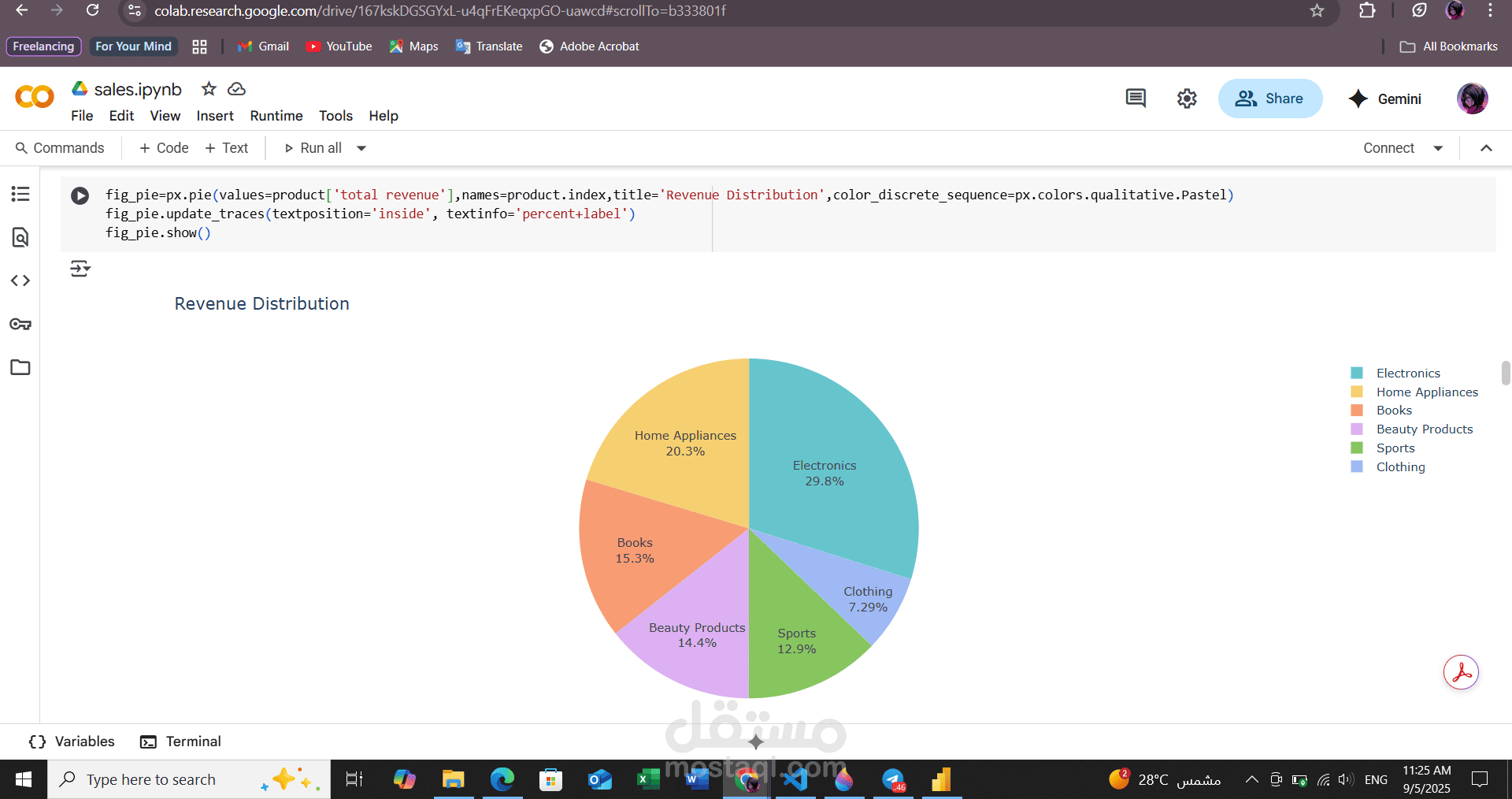Expand the Run all dropdown arrow
The image size is (1512, 799).
tap(361, 148)
